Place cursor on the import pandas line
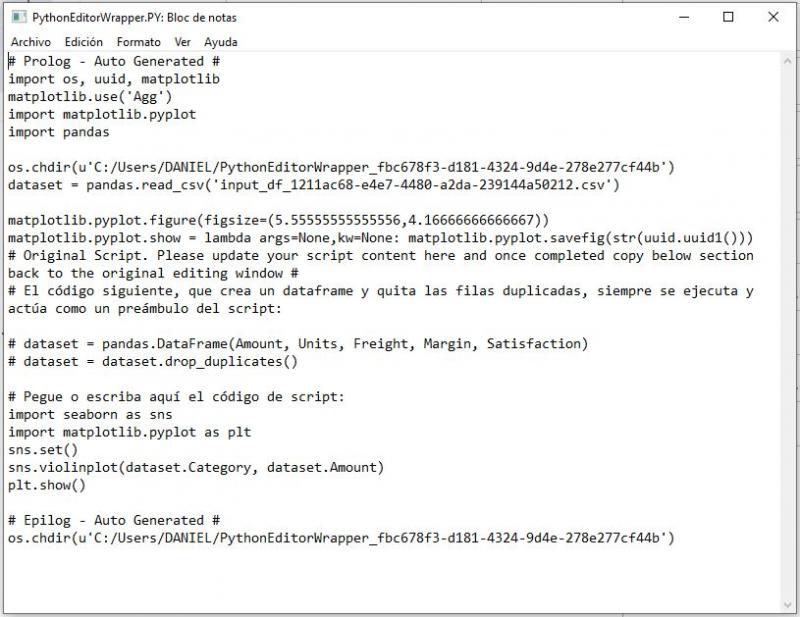This screenshot has height=617, width=800. (57, 132)
